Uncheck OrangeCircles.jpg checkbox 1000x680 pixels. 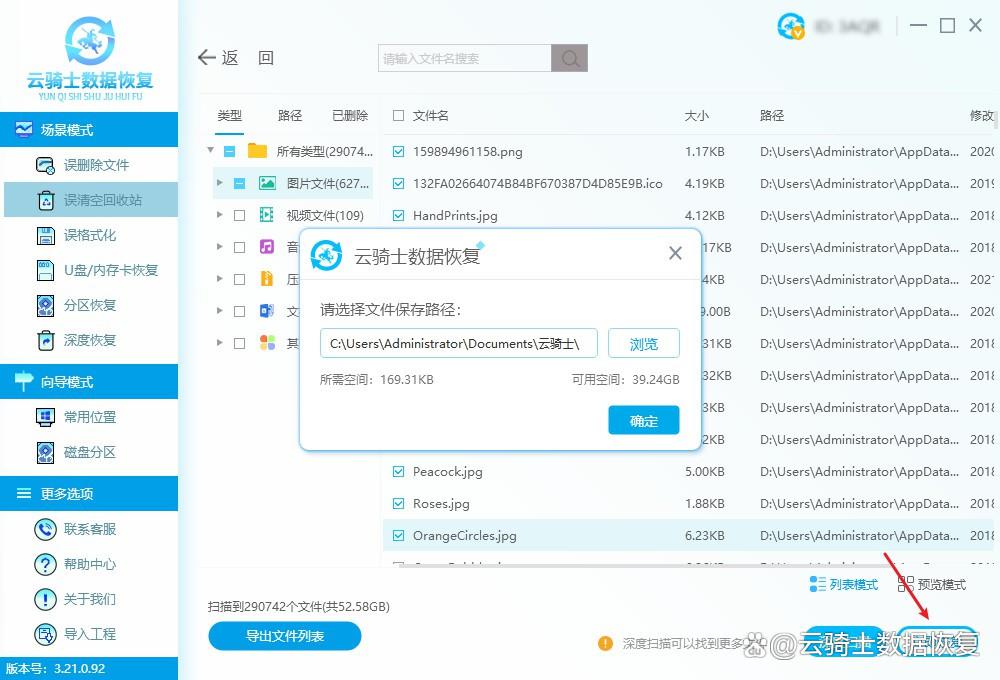coord(399,535)
